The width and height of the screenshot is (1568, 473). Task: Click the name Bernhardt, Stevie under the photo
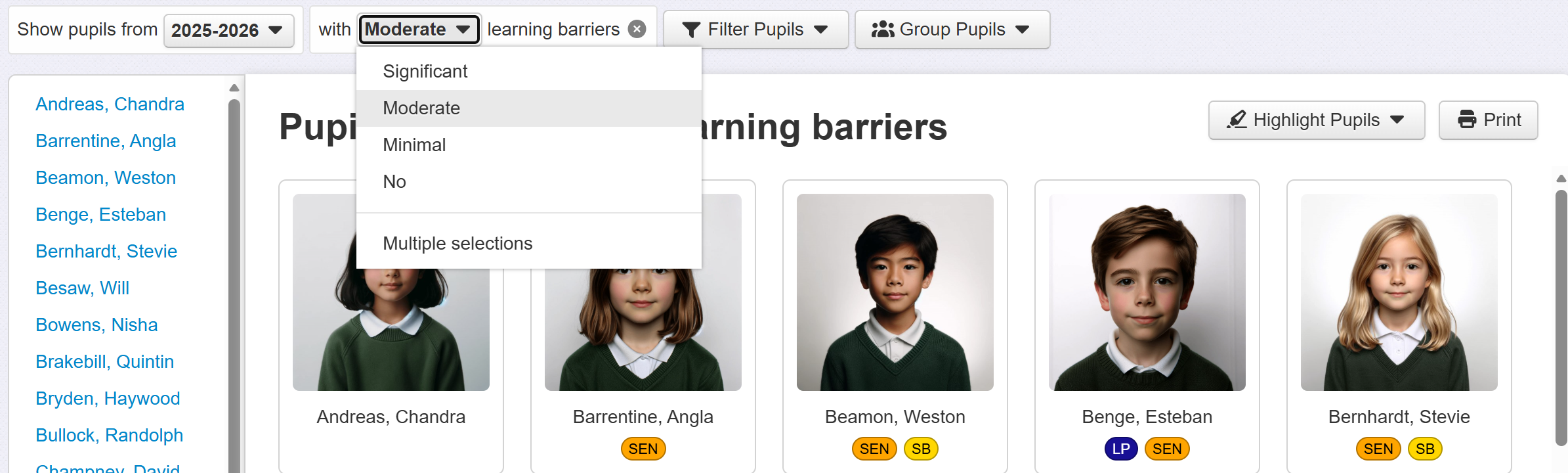1399,417
